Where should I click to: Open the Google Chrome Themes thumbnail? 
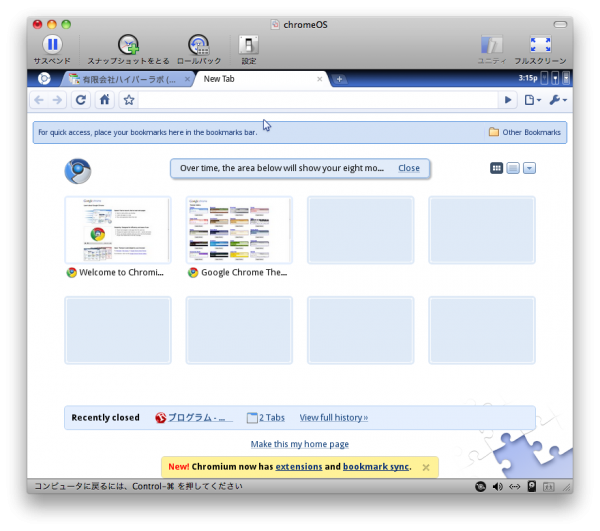coord(239,230)
